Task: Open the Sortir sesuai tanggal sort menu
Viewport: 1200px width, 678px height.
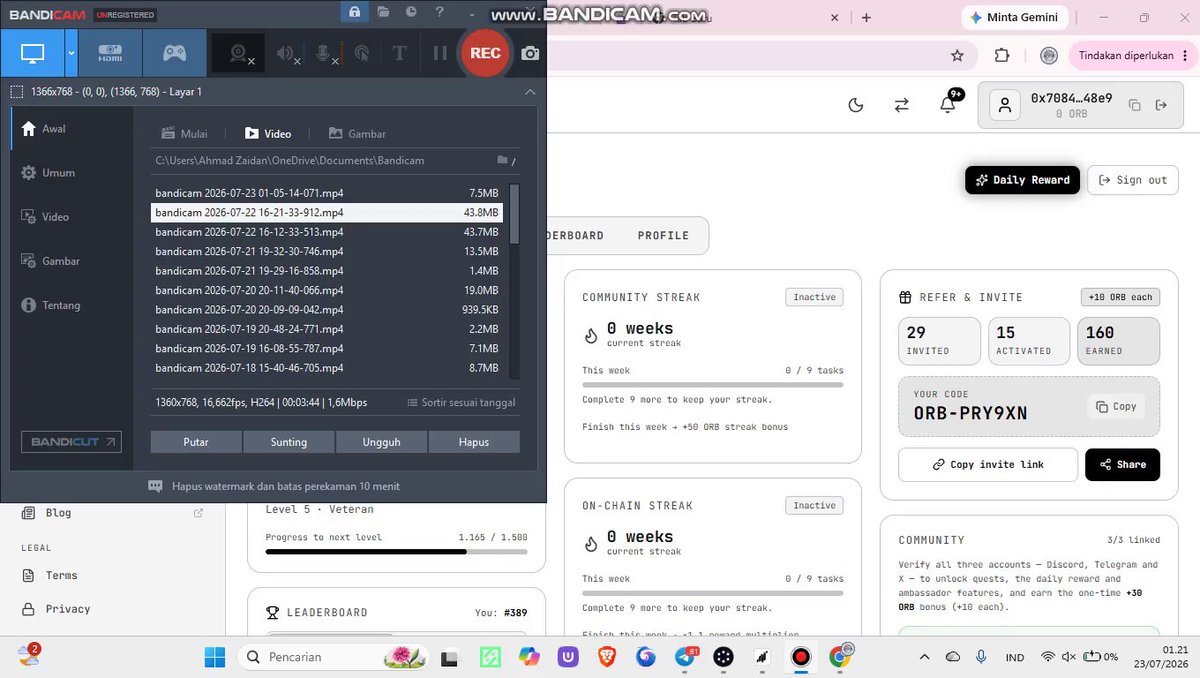Action: click(x=462, y=403)
